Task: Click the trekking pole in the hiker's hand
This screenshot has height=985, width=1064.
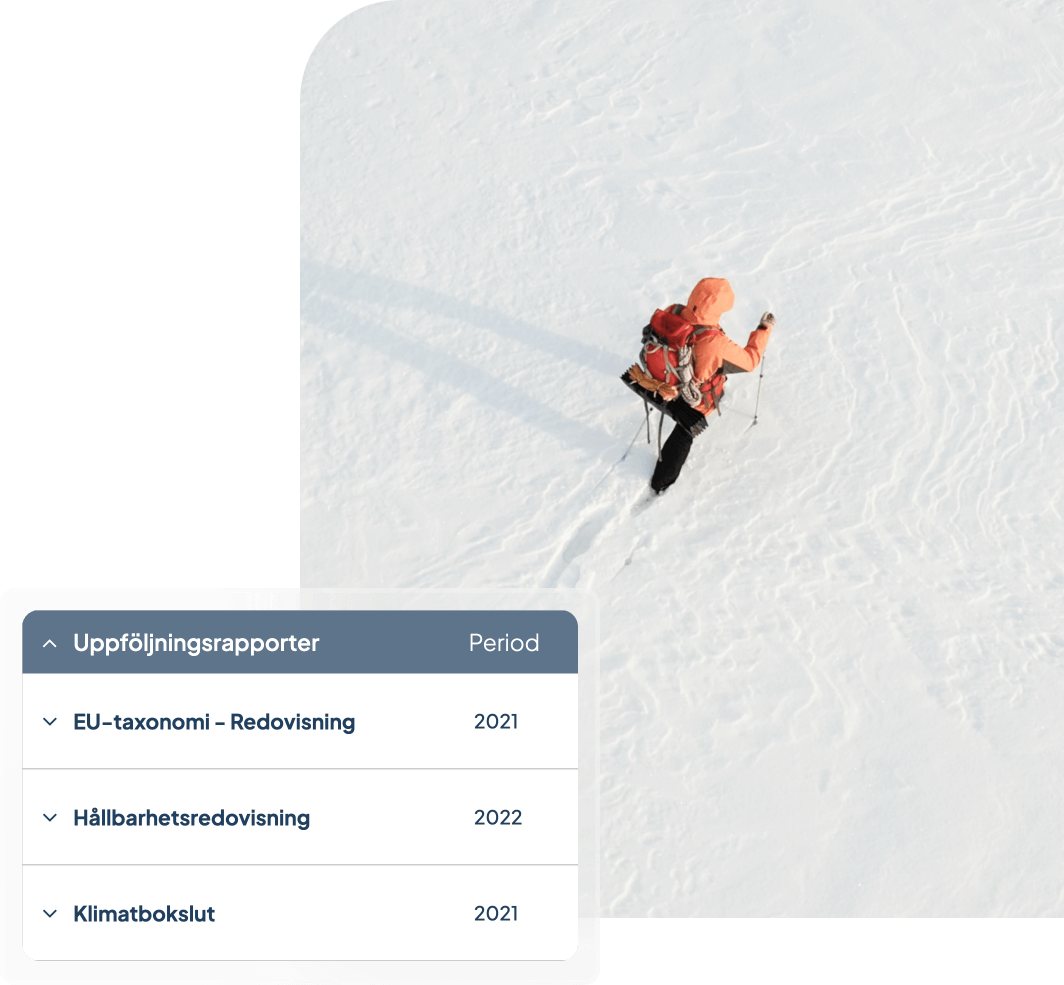Action: [x=759, y=387]
